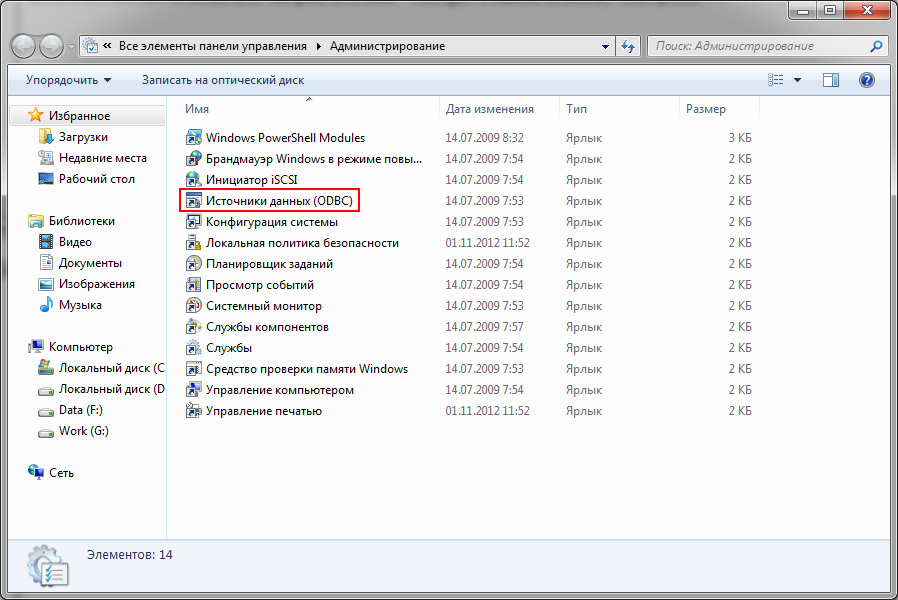Click the date 14.07.2009 8:32
This screenshot has width=898, height=600.
(x=485, y=138)
